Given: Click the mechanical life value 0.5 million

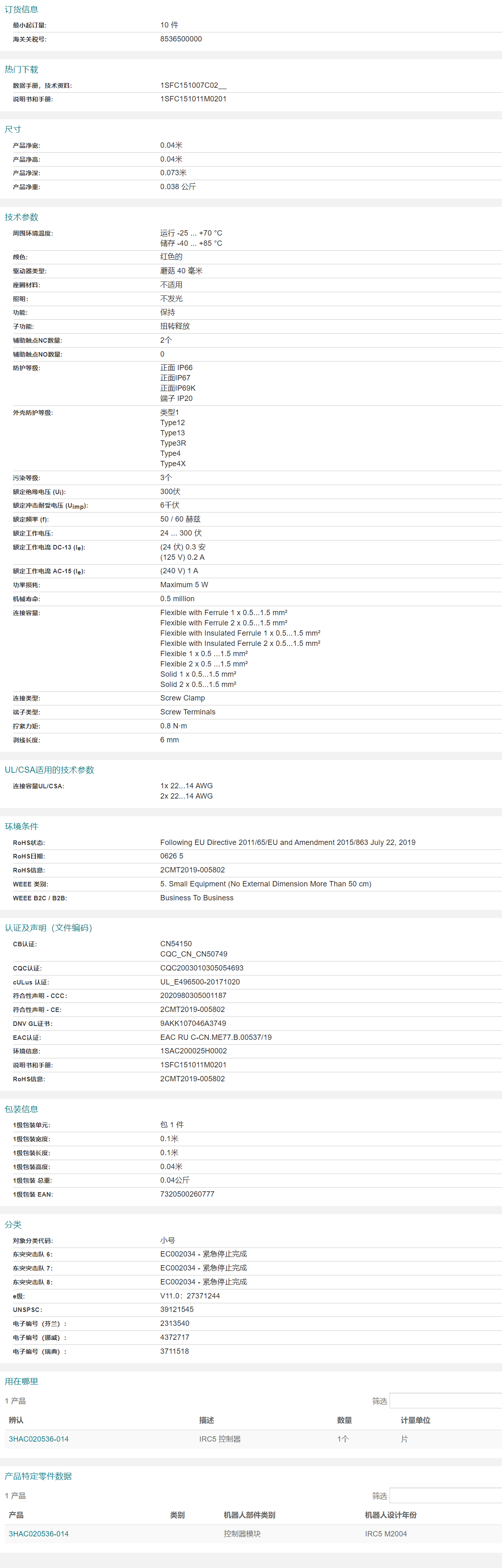Looking at the screenshot, I should [x=177, y=599].
